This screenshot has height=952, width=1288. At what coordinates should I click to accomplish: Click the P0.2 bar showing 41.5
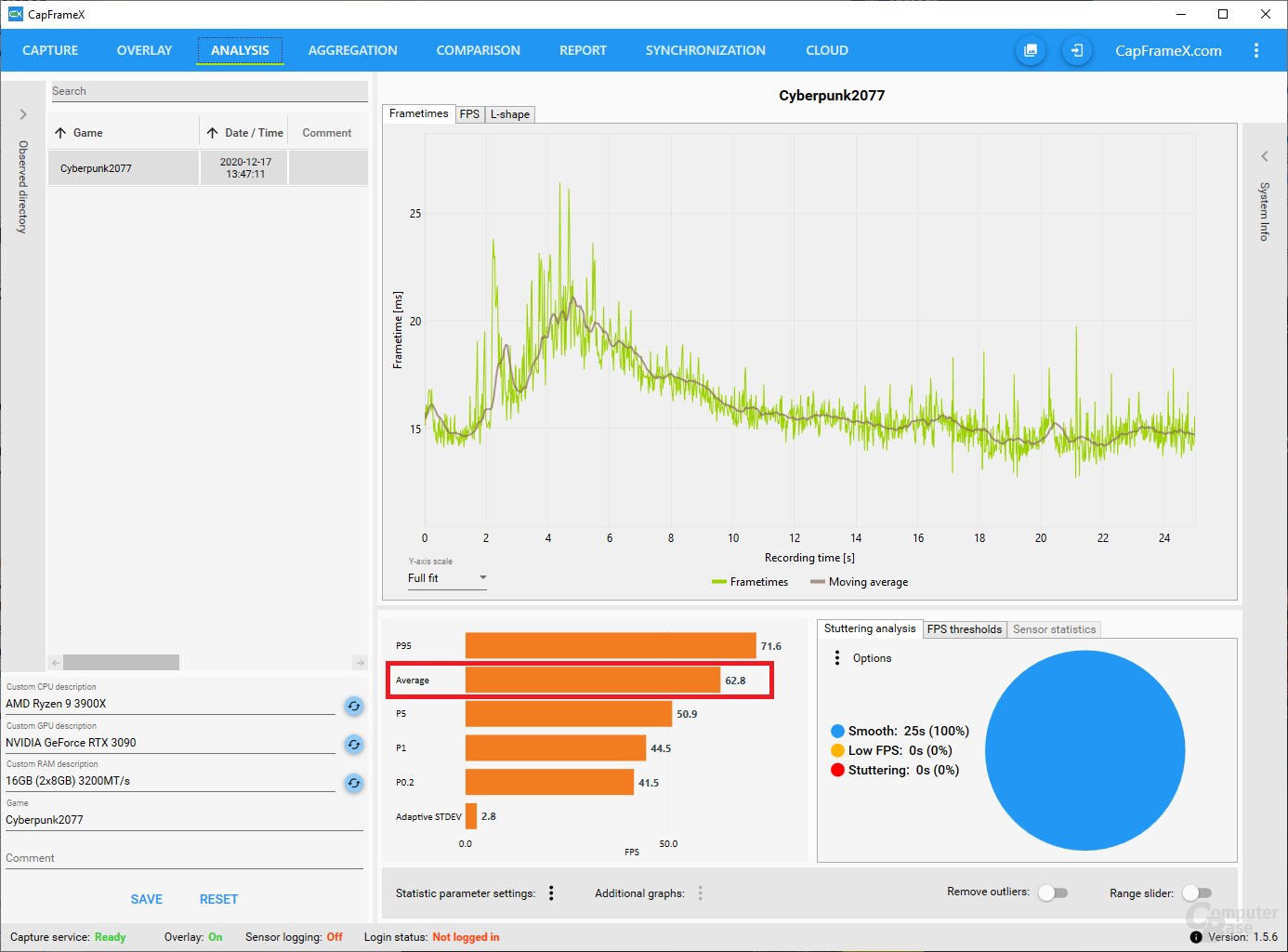point(549,782)
